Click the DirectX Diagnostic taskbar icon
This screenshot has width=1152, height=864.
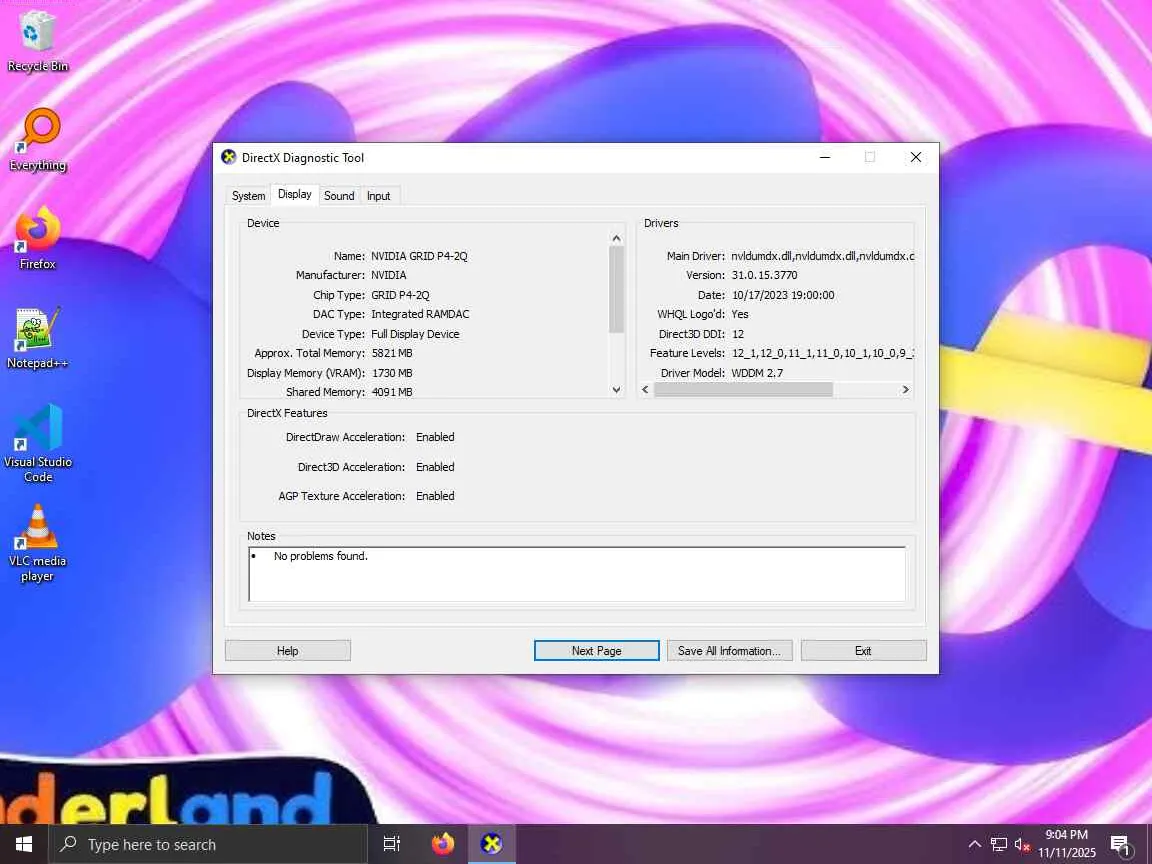pos(492,844)
